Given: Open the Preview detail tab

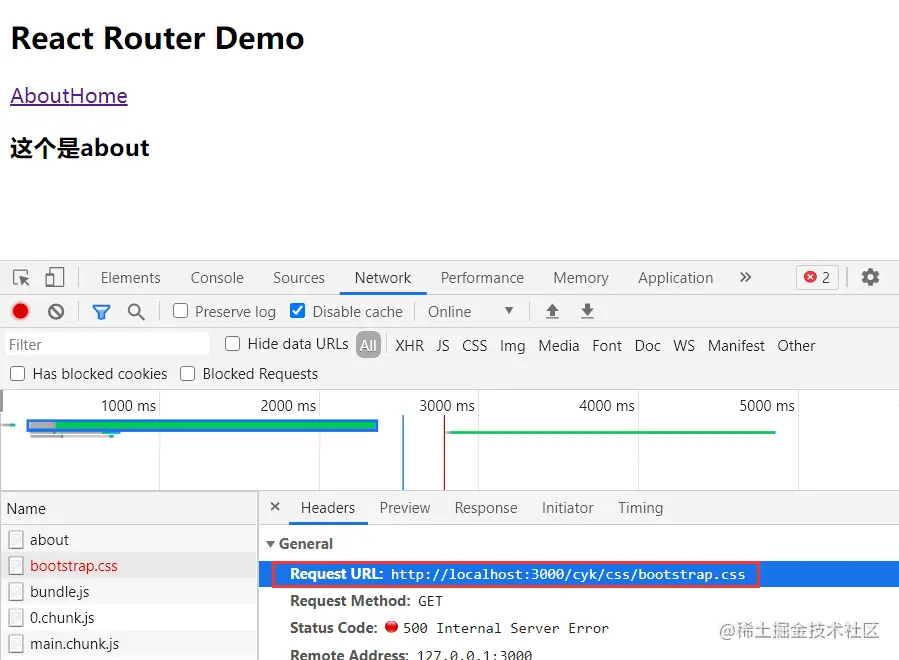Looking at the screenshot, I should coord(405,508).
